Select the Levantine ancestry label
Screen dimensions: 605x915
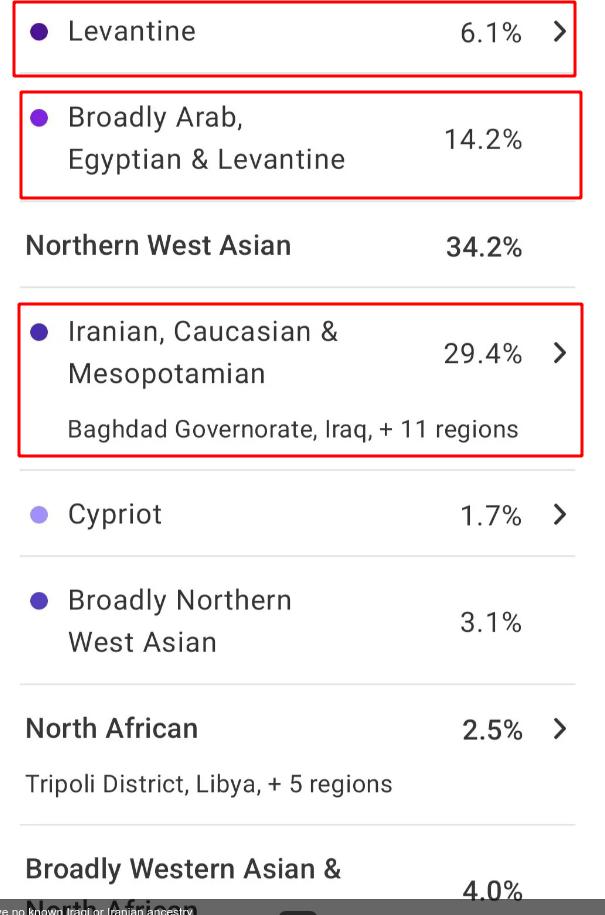pyautogui.click(x=132, y=32)
